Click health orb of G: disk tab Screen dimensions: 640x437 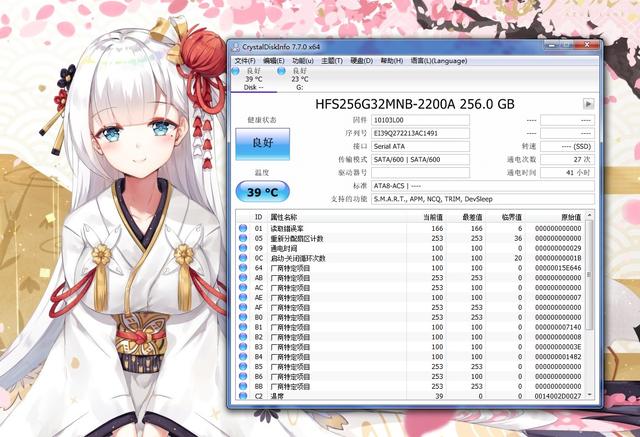point(281,71)
